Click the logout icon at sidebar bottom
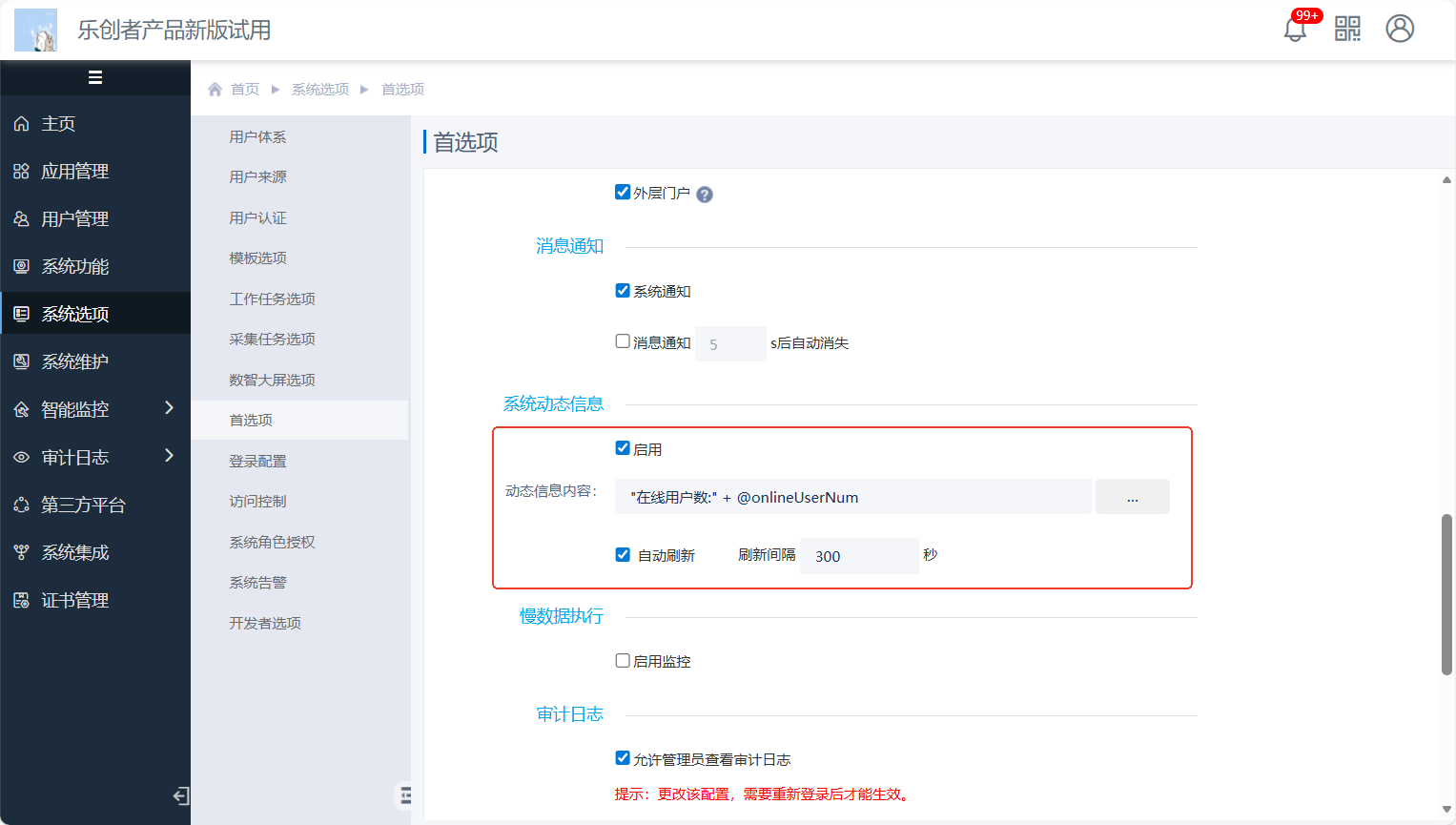The height and width of the screenshot is (825, 1456). [180, 795]
